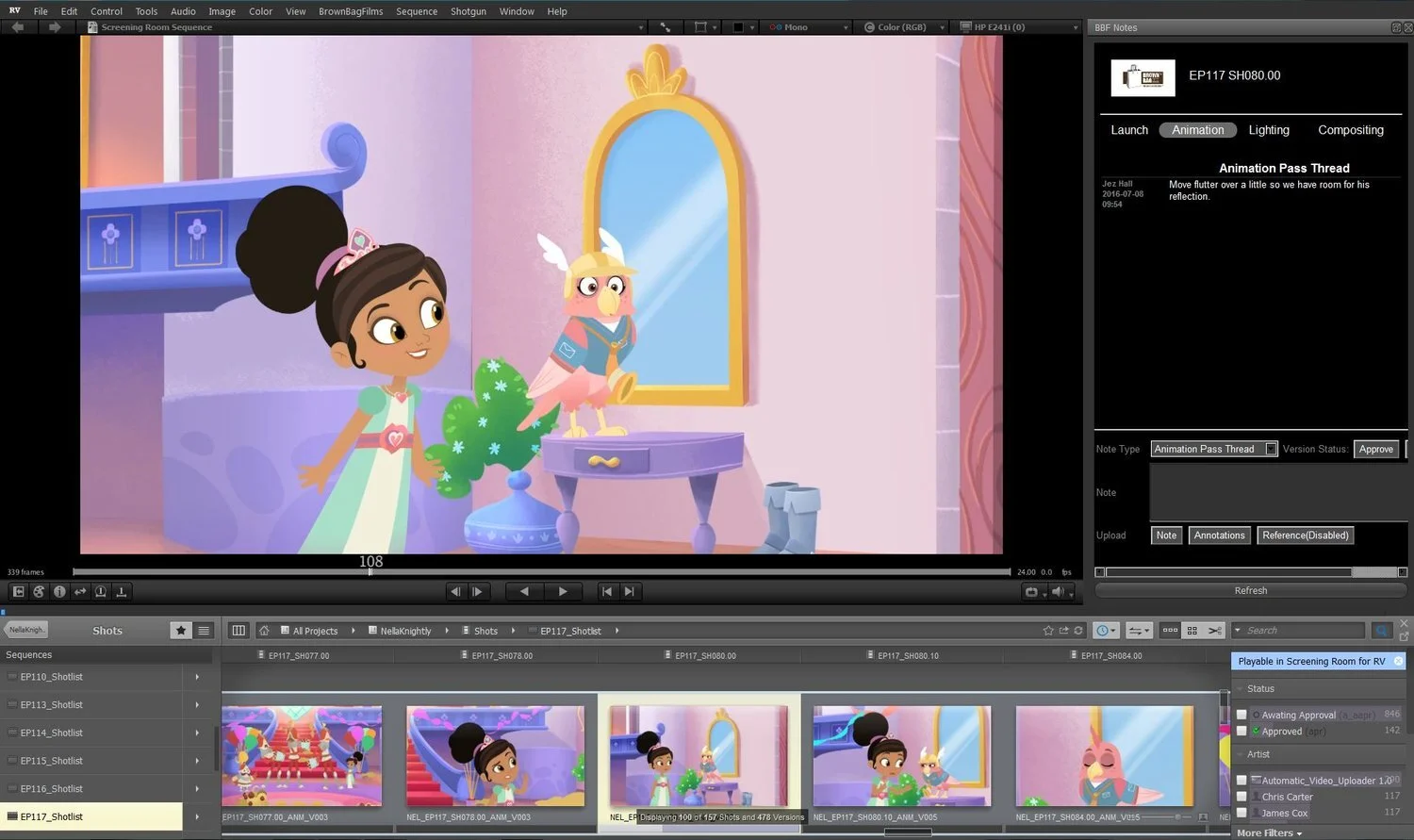This screenshot has width=1414, height=840.
Task: Click the NellaKnightly project back button
Action: (x=26, y=630)
